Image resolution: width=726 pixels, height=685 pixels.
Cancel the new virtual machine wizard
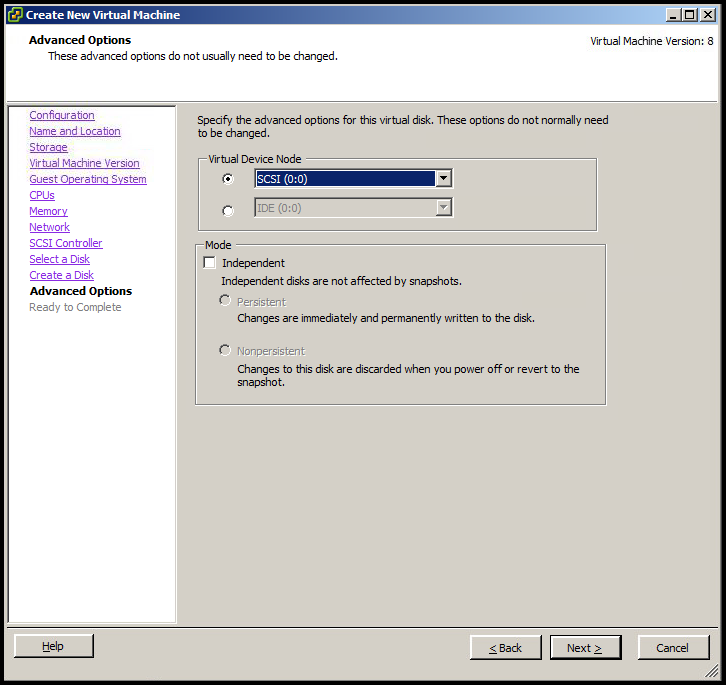[673, 647]
